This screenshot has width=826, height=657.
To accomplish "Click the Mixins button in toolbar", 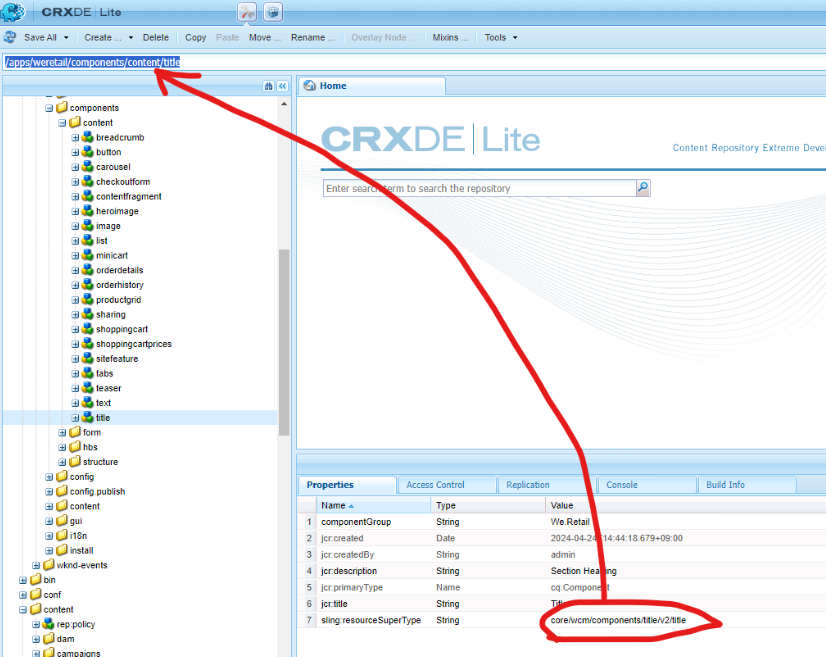I will (450, 37).
